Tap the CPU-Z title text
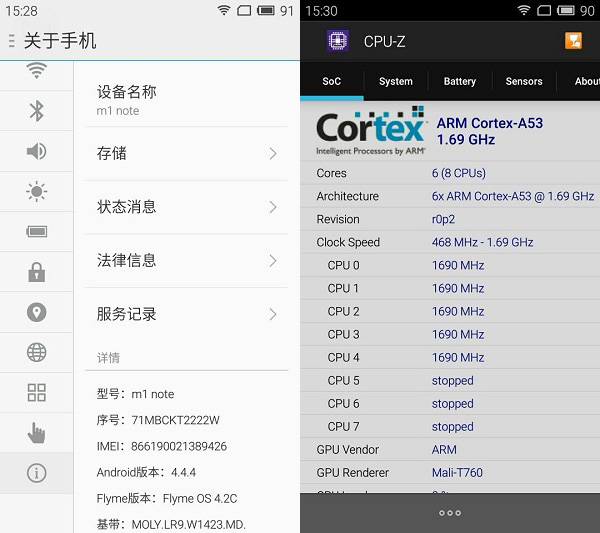 click(384, 41)
